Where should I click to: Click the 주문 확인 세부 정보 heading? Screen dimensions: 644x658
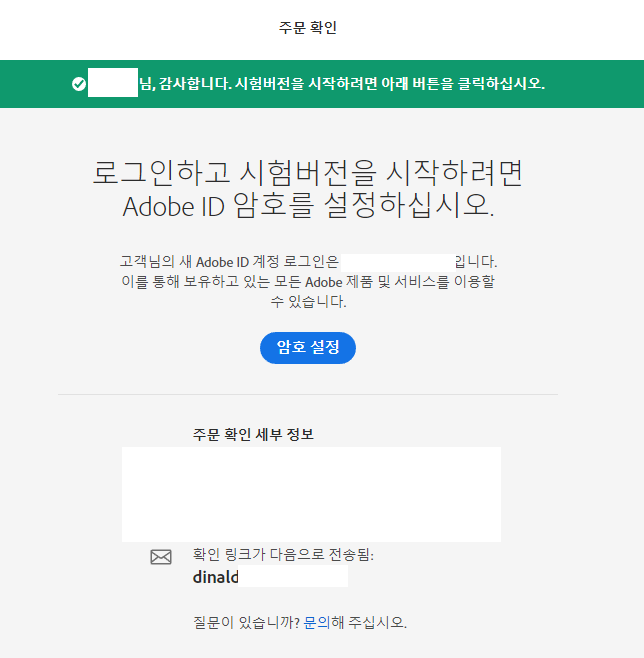[x=253, y=434]
